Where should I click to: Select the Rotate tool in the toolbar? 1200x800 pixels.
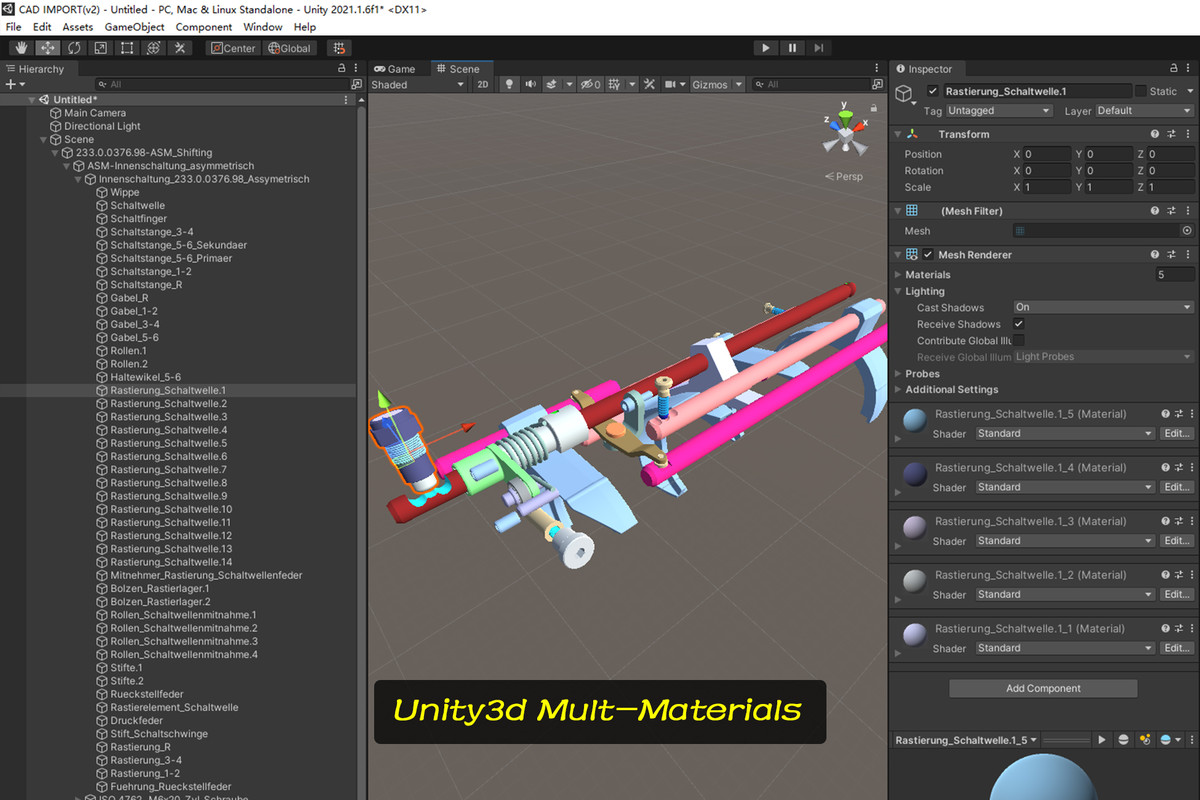tap(74, 48)
